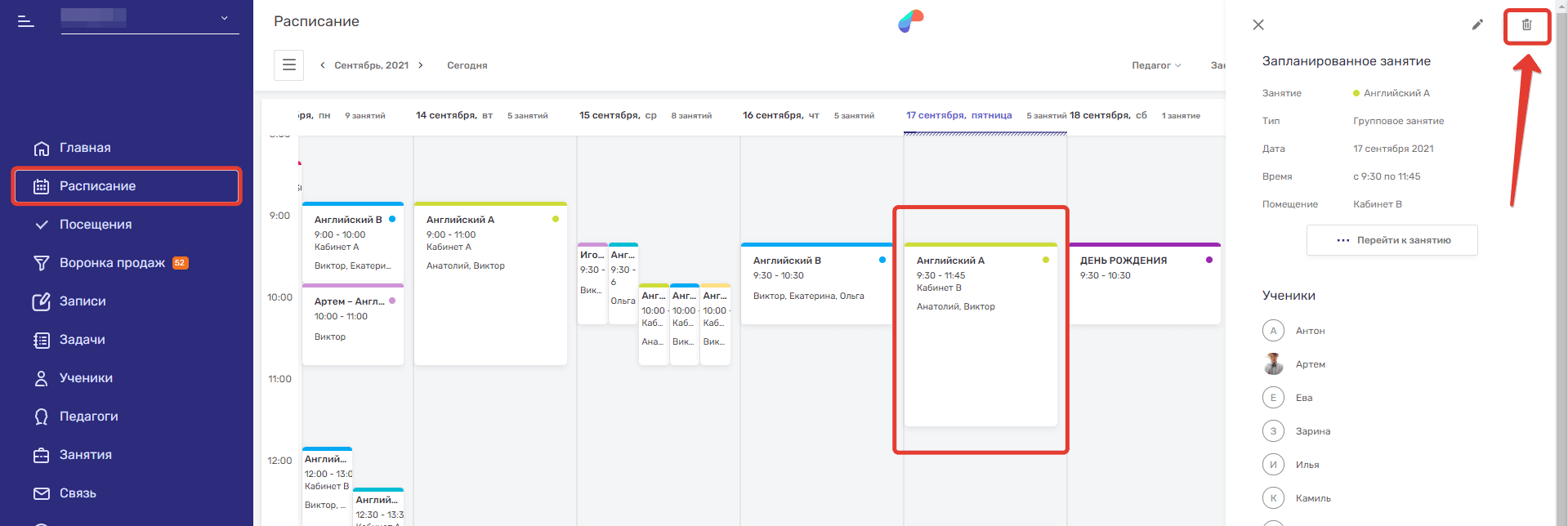Select student Артем avatar
Image resolution: width=1568 pixels, height=526 pixels.
(1273, 364)
